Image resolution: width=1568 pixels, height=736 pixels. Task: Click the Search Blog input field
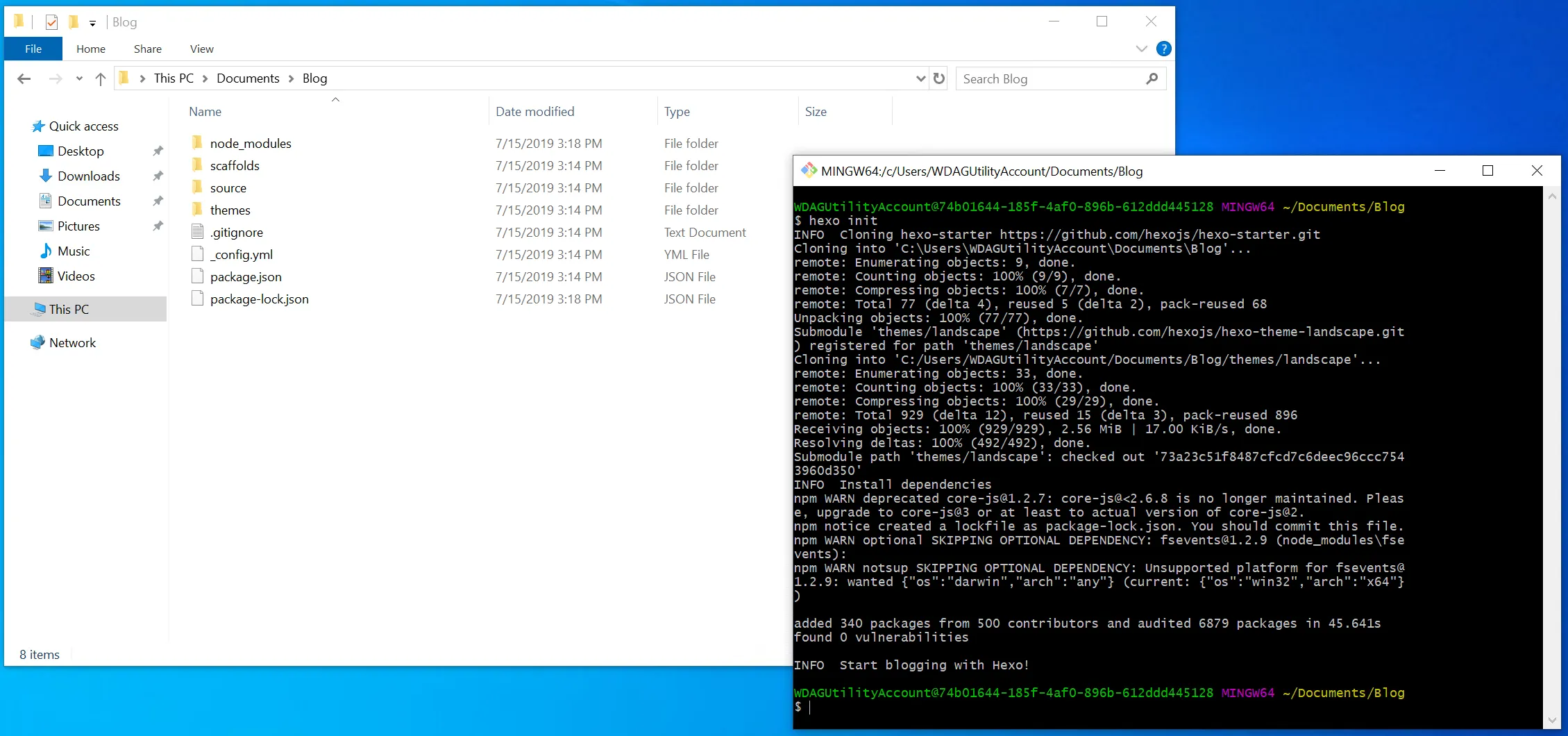click(1048, 79)
